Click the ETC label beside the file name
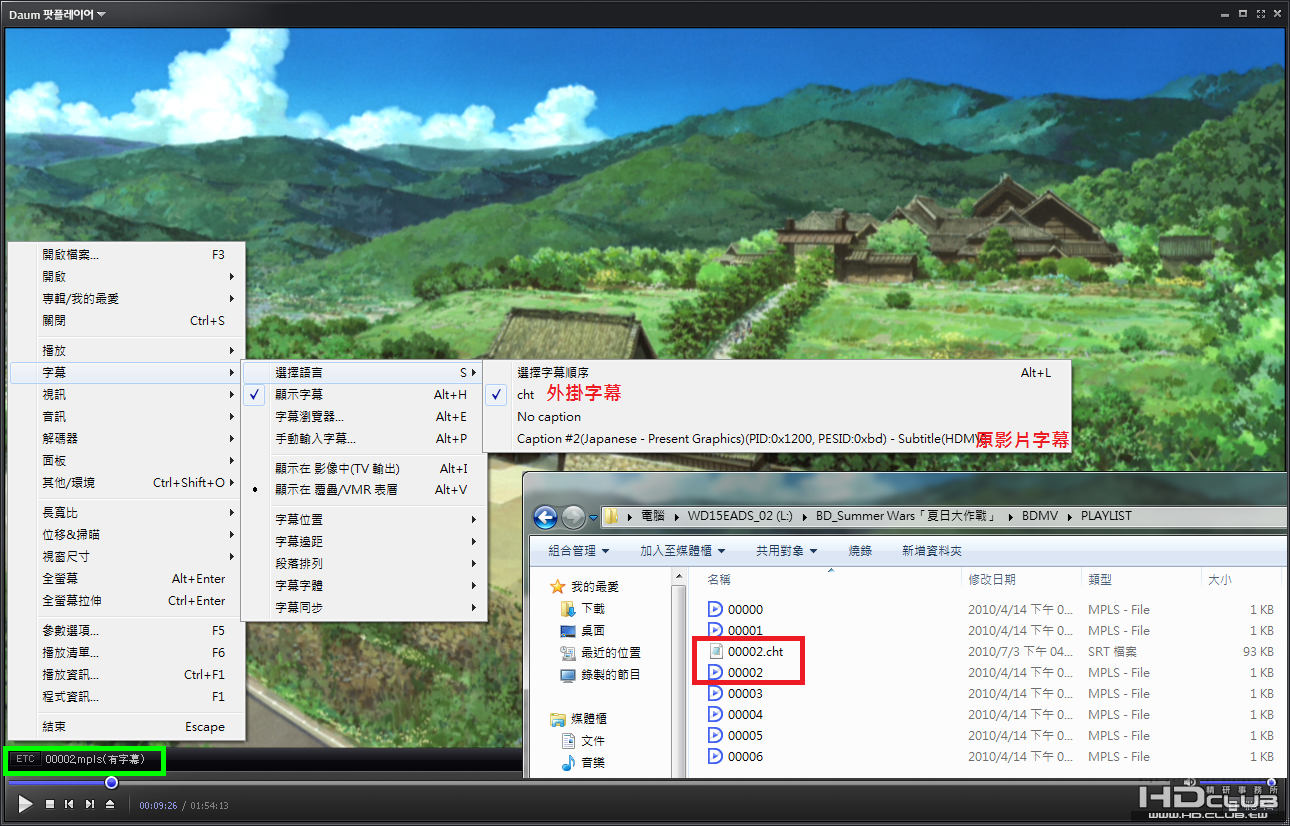The height and width of the screenshot is (826, 1290). pyautogui.click(x=25, y=760)
